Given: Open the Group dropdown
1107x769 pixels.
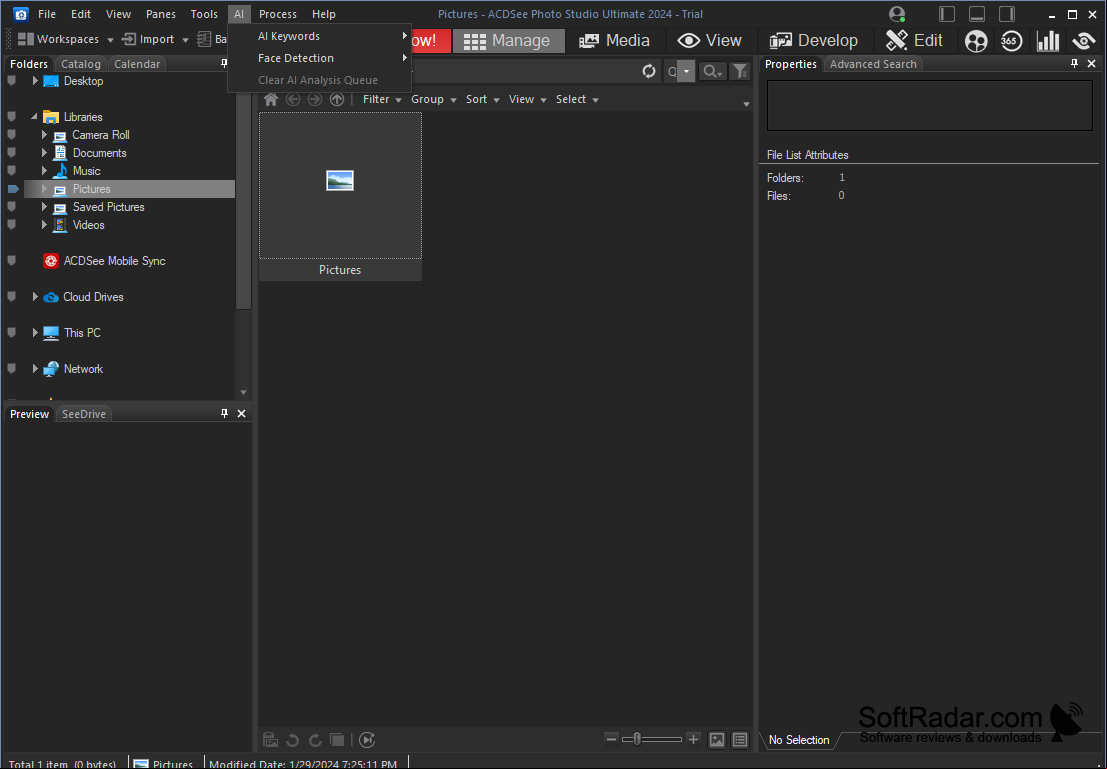Looking at the screenshot, I should [433, 100].
